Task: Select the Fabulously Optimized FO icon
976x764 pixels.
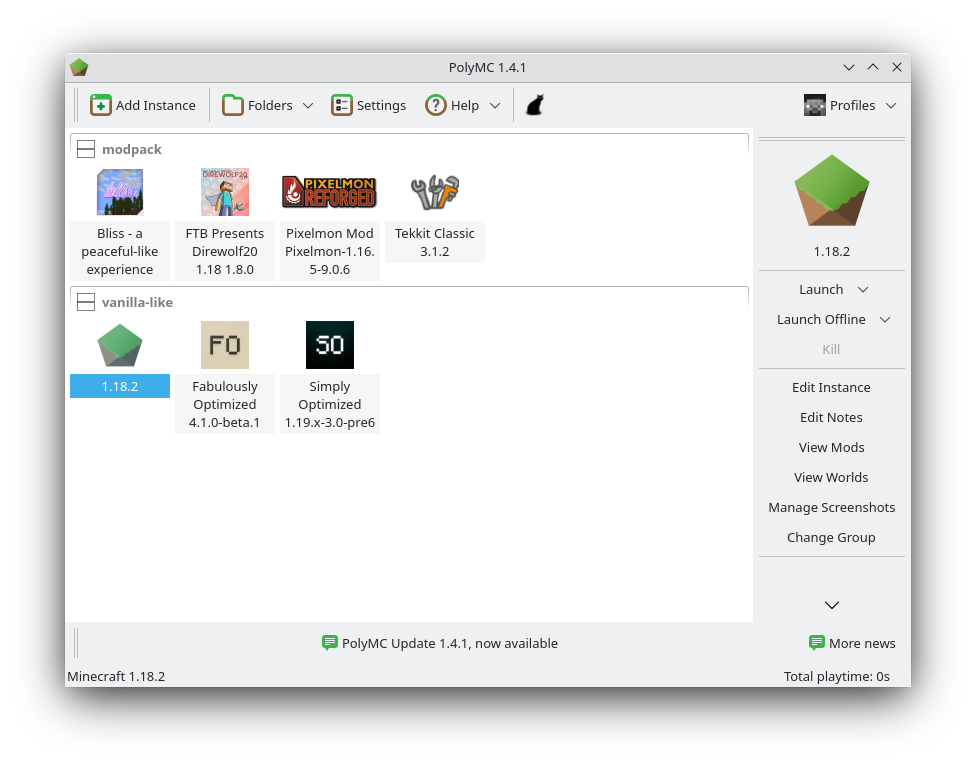Action: click(x=225, y=345)
